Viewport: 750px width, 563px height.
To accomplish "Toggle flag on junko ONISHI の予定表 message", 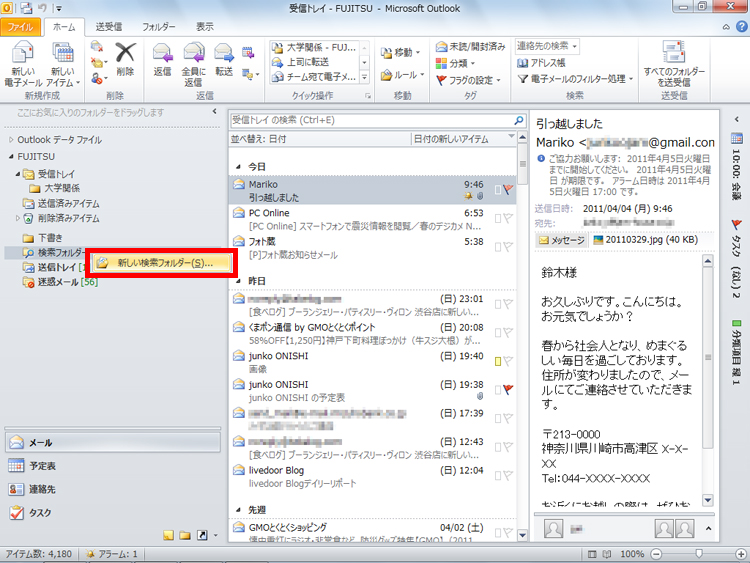I will tap(508, 390).
